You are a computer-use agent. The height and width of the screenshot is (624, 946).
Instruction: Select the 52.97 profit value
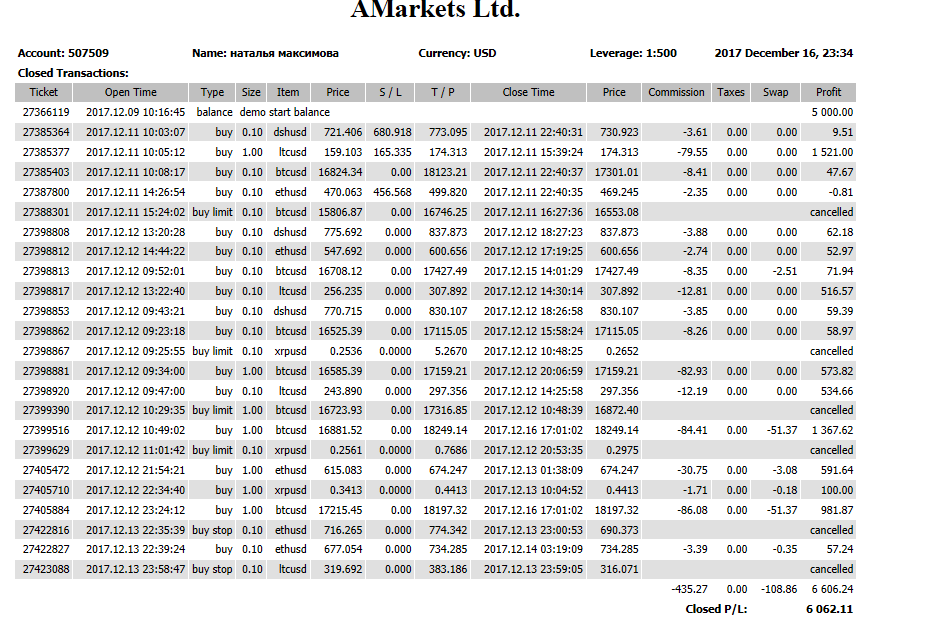click(x=840, y=251)
